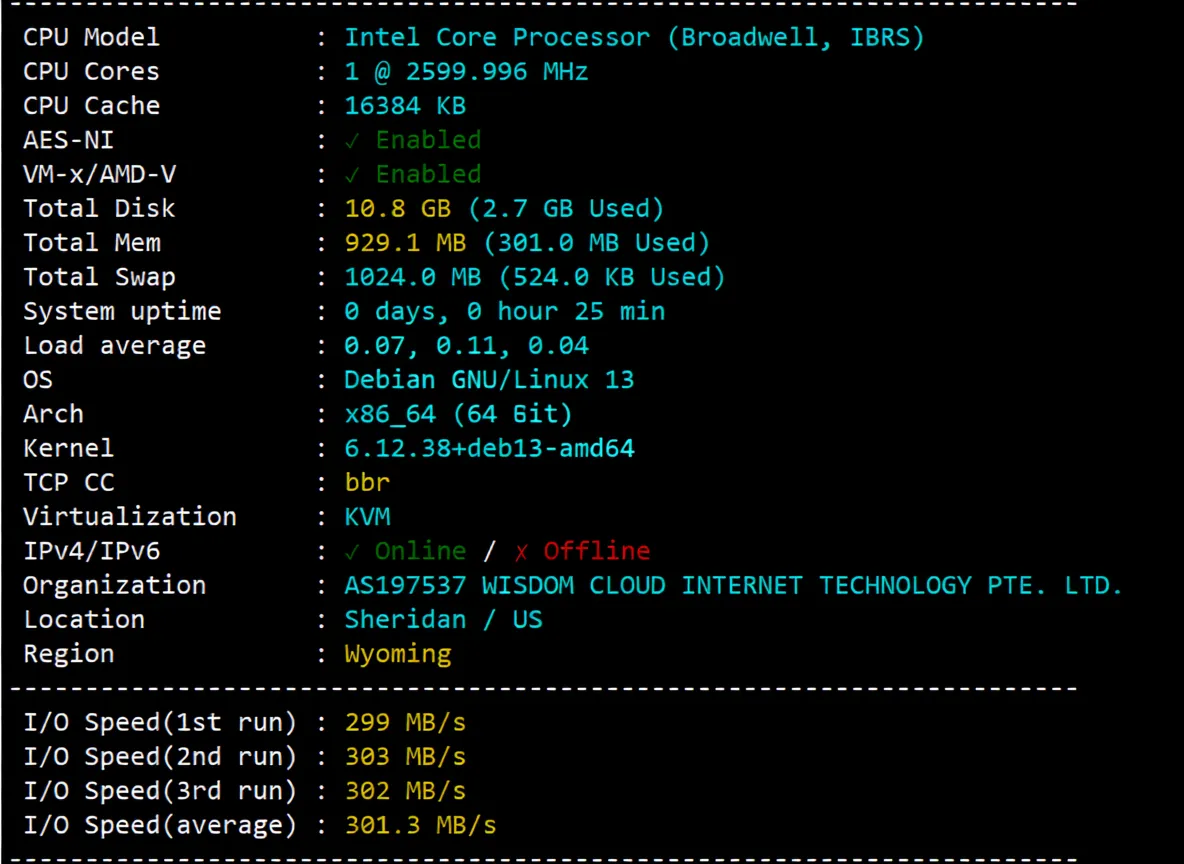Click the Kernel version 6.12.38+deb13-amd64
The width and height of the screenshot is (1184, 864).
point(489,448)
